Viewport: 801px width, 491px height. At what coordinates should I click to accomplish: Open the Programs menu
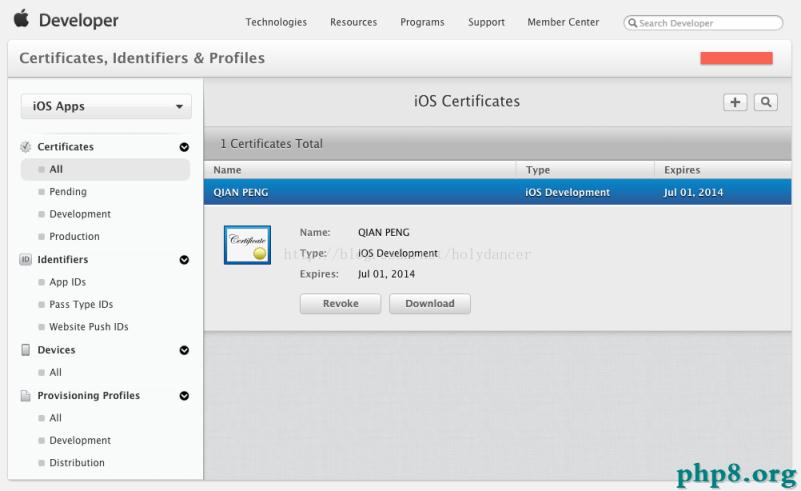click(x=422, y=22)
